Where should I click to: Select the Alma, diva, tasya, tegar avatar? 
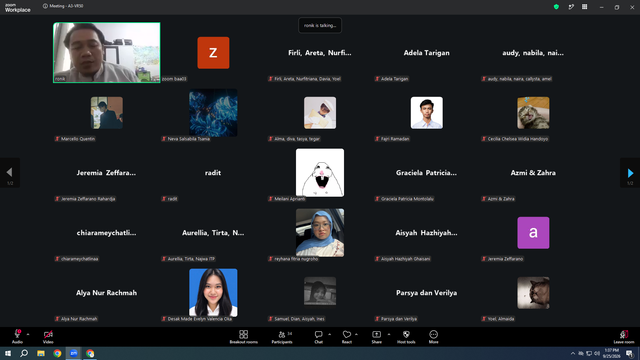pos(320,113)
